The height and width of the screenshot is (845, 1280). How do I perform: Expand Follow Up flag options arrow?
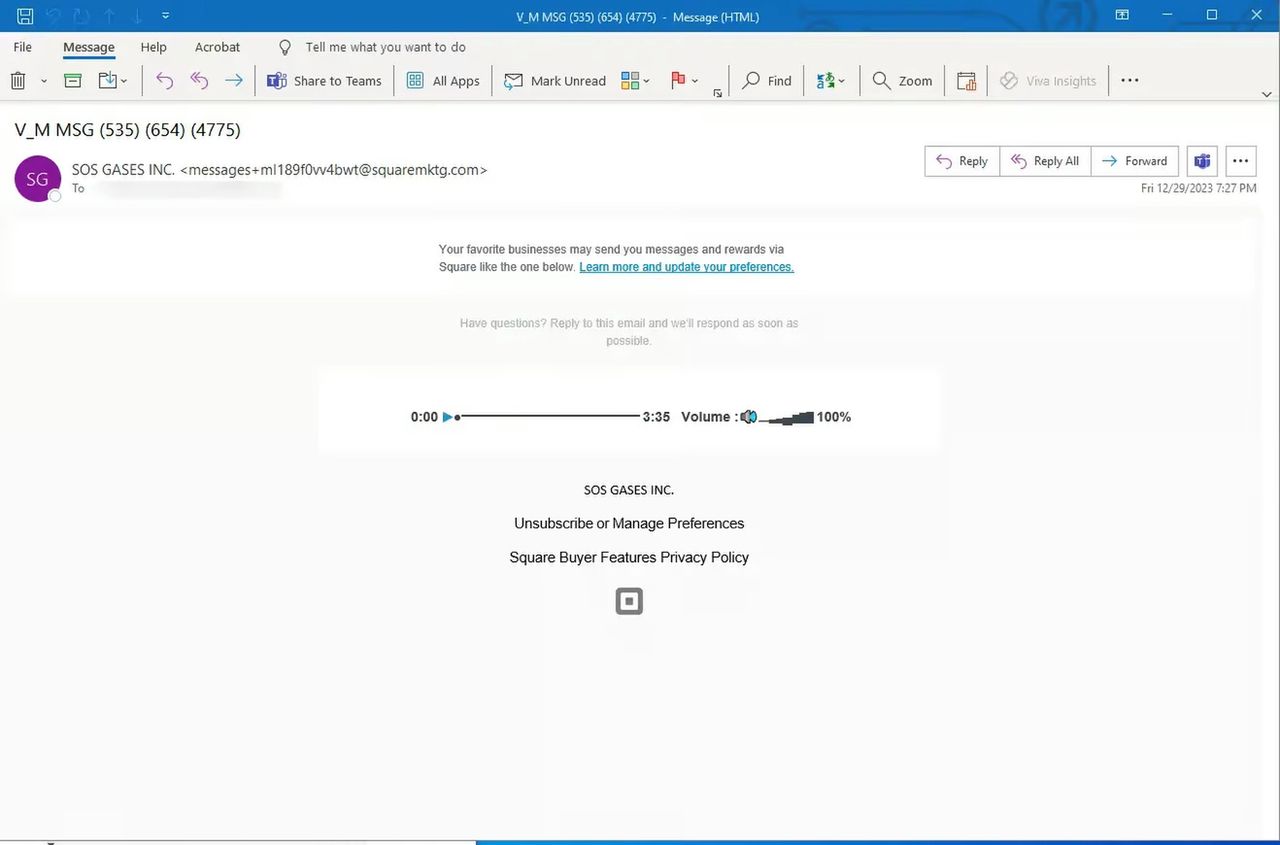(695, 81)
